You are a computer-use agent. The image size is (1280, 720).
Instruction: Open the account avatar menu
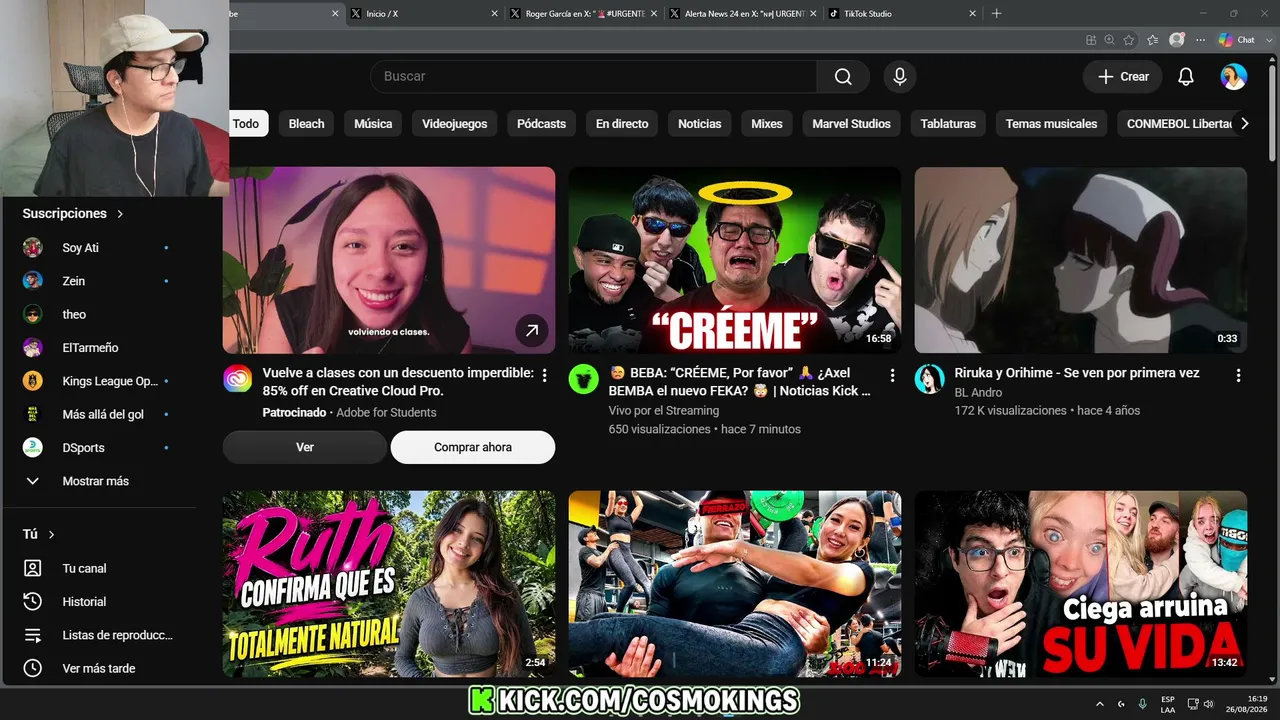1234,77
